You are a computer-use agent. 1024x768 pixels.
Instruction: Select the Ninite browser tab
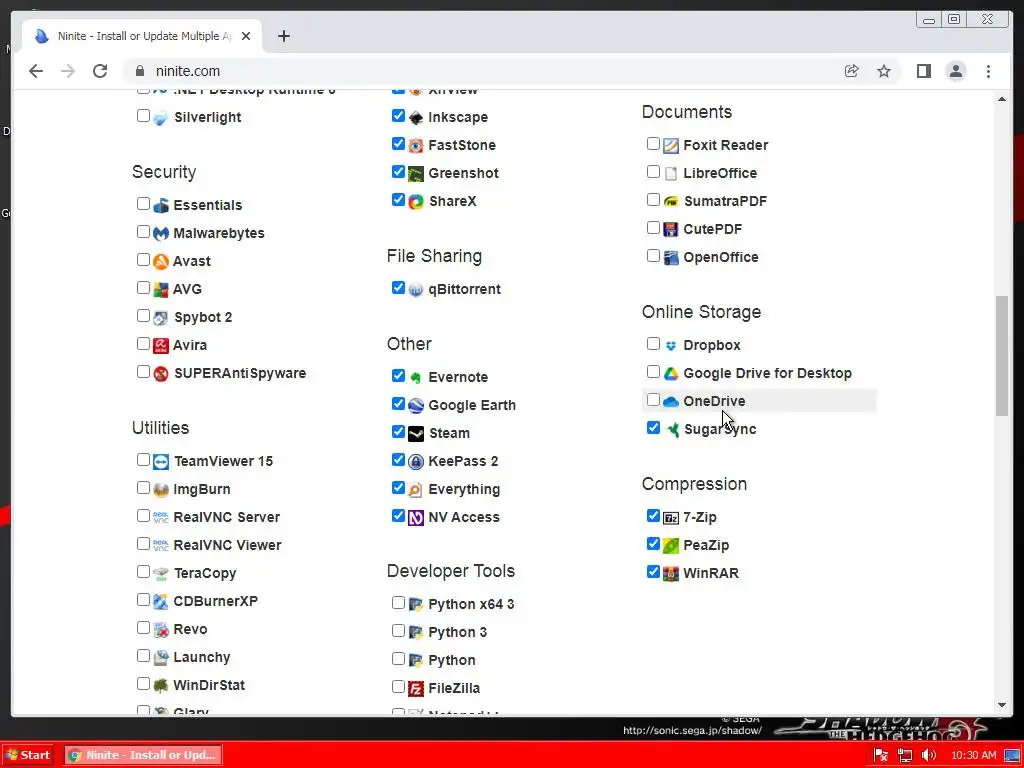[x=142, y=37]
